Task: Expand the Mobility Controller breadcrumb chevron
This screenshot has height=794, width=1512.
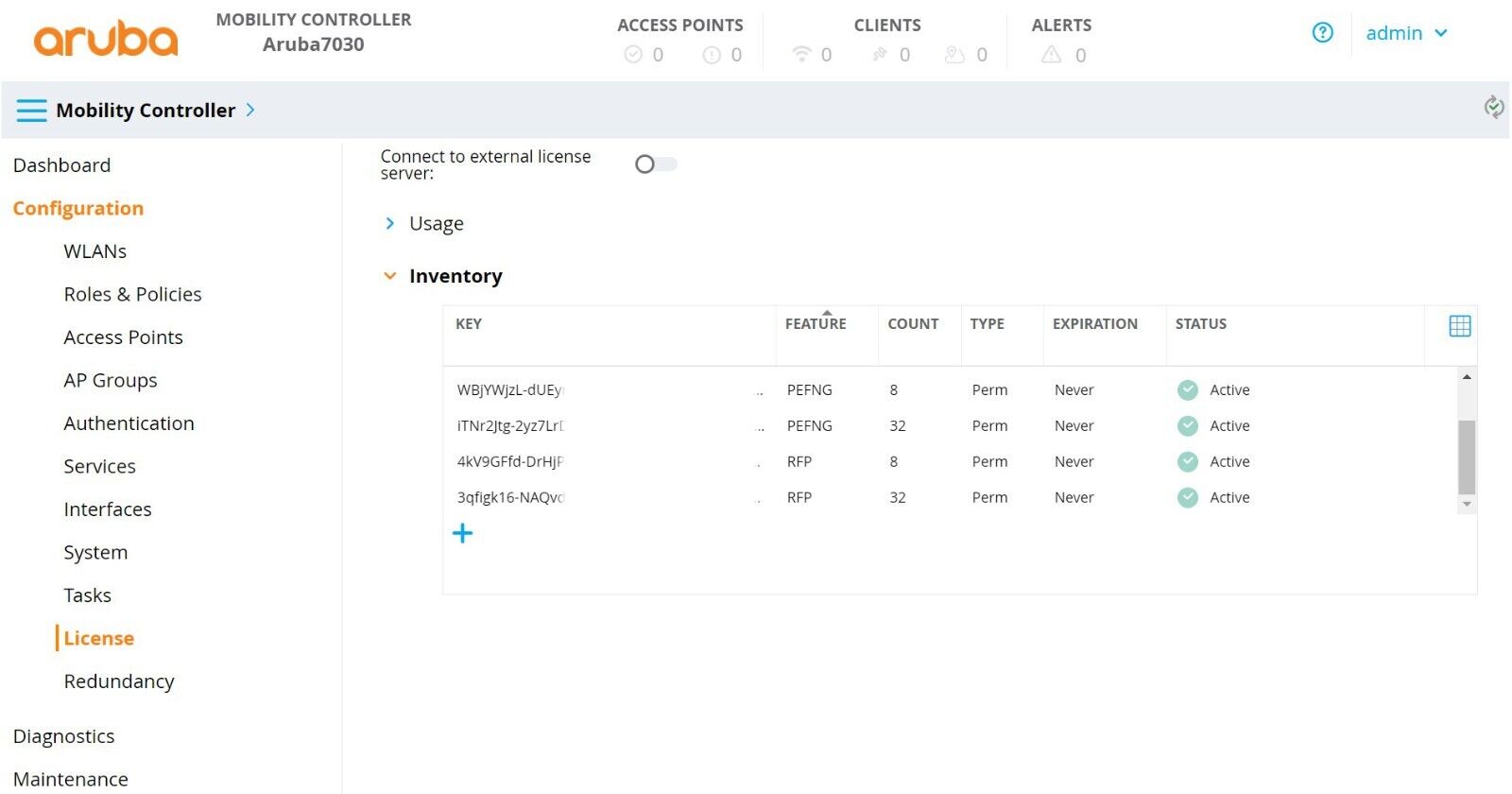Action: pos(250,110)
